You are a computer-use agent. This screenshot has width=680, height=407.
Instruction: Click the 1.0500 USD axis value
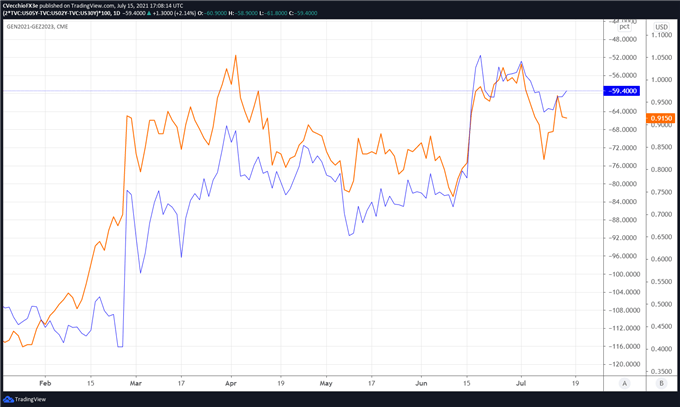(661, 57)
